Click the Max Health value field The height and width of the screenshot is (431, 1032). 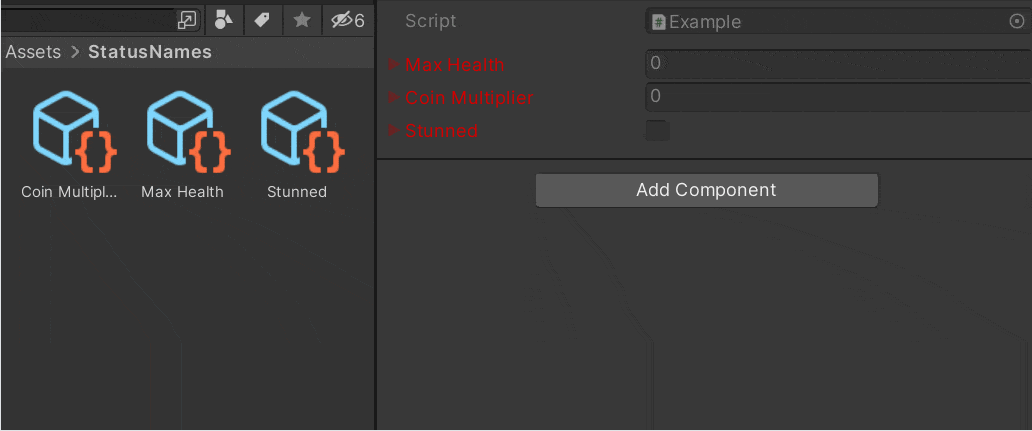(x=838, y=64)
